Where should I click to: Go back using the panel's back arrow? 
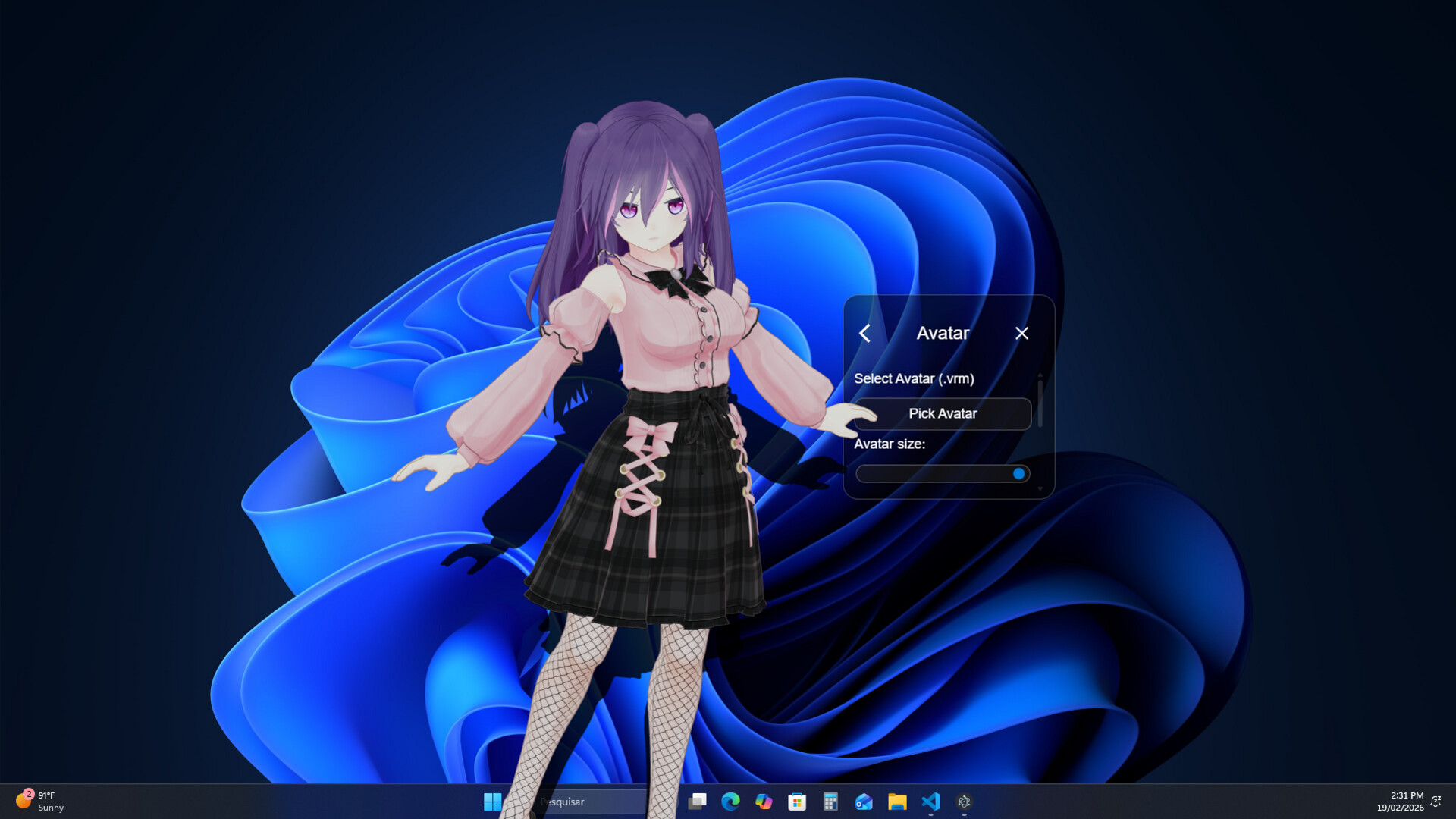864,334
